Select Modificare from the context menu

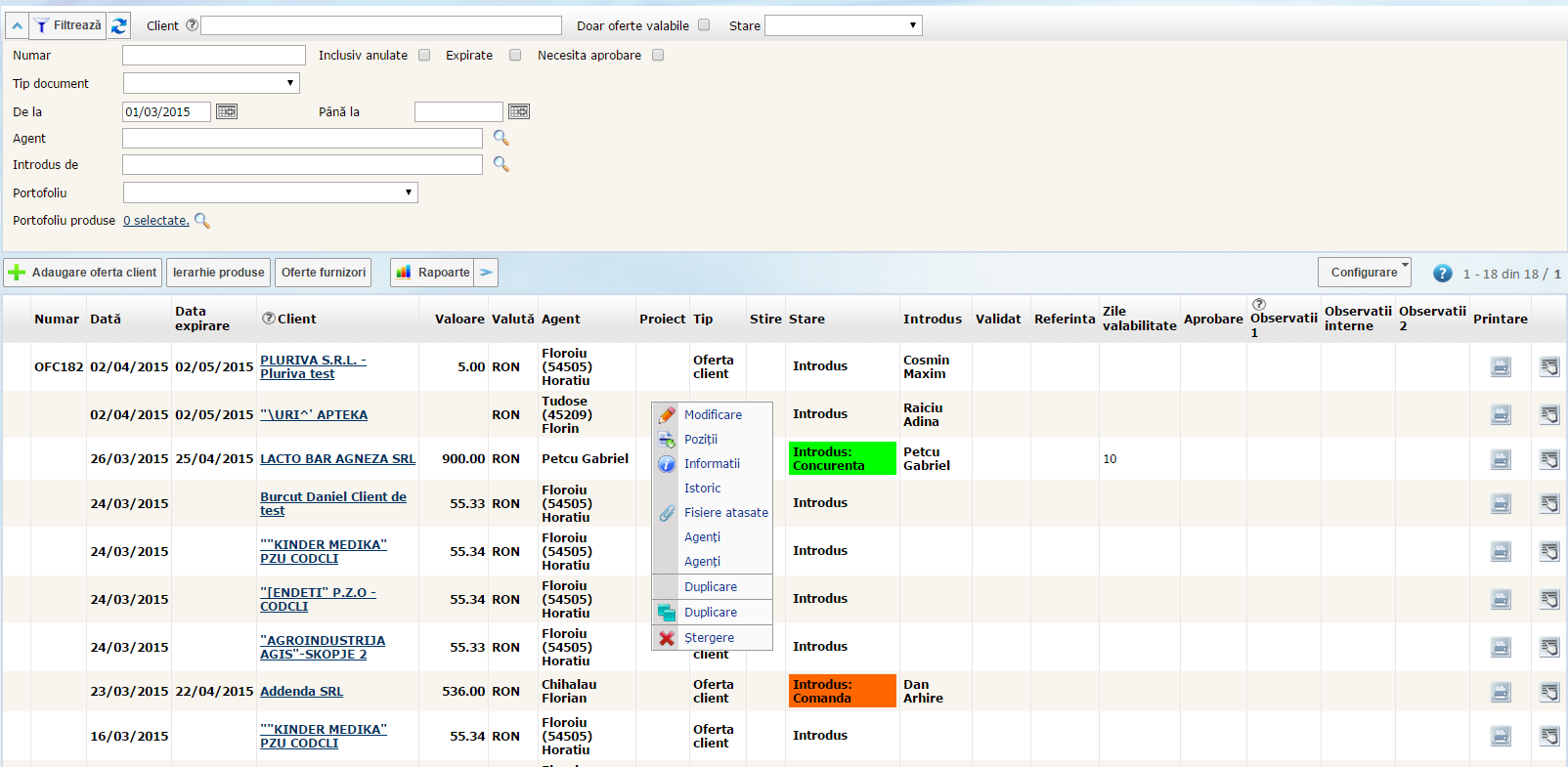click(x=713, y=415)
